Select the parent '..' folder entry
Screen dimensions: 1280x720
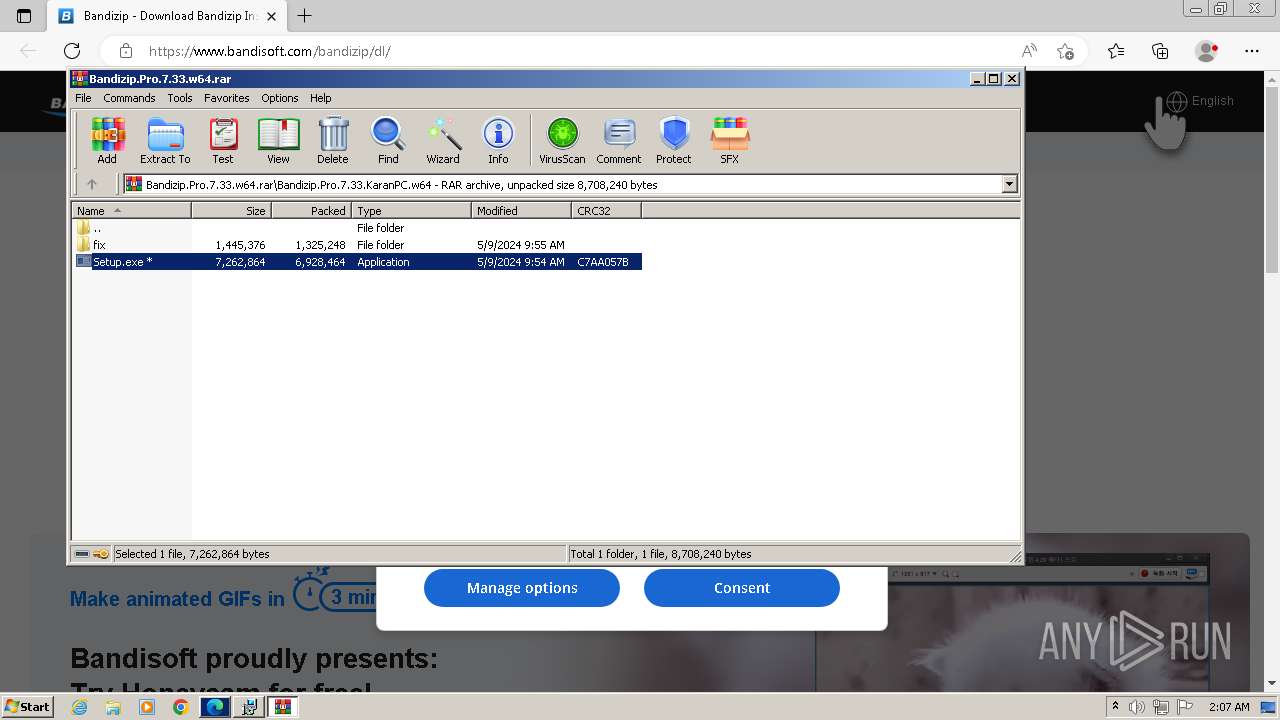(357, 228)
